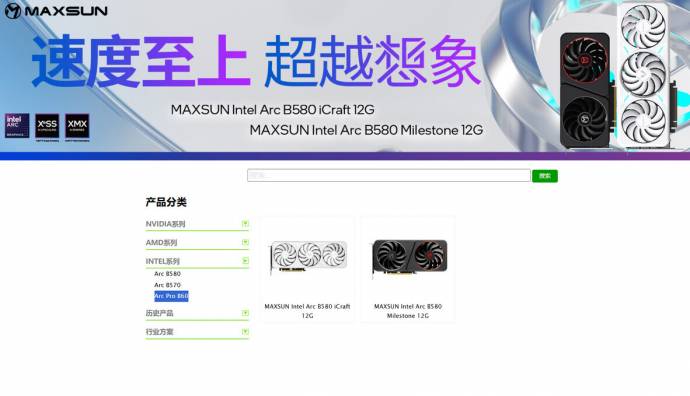Expand the NVIDIA系列 category arrow

tap(246, 224)
